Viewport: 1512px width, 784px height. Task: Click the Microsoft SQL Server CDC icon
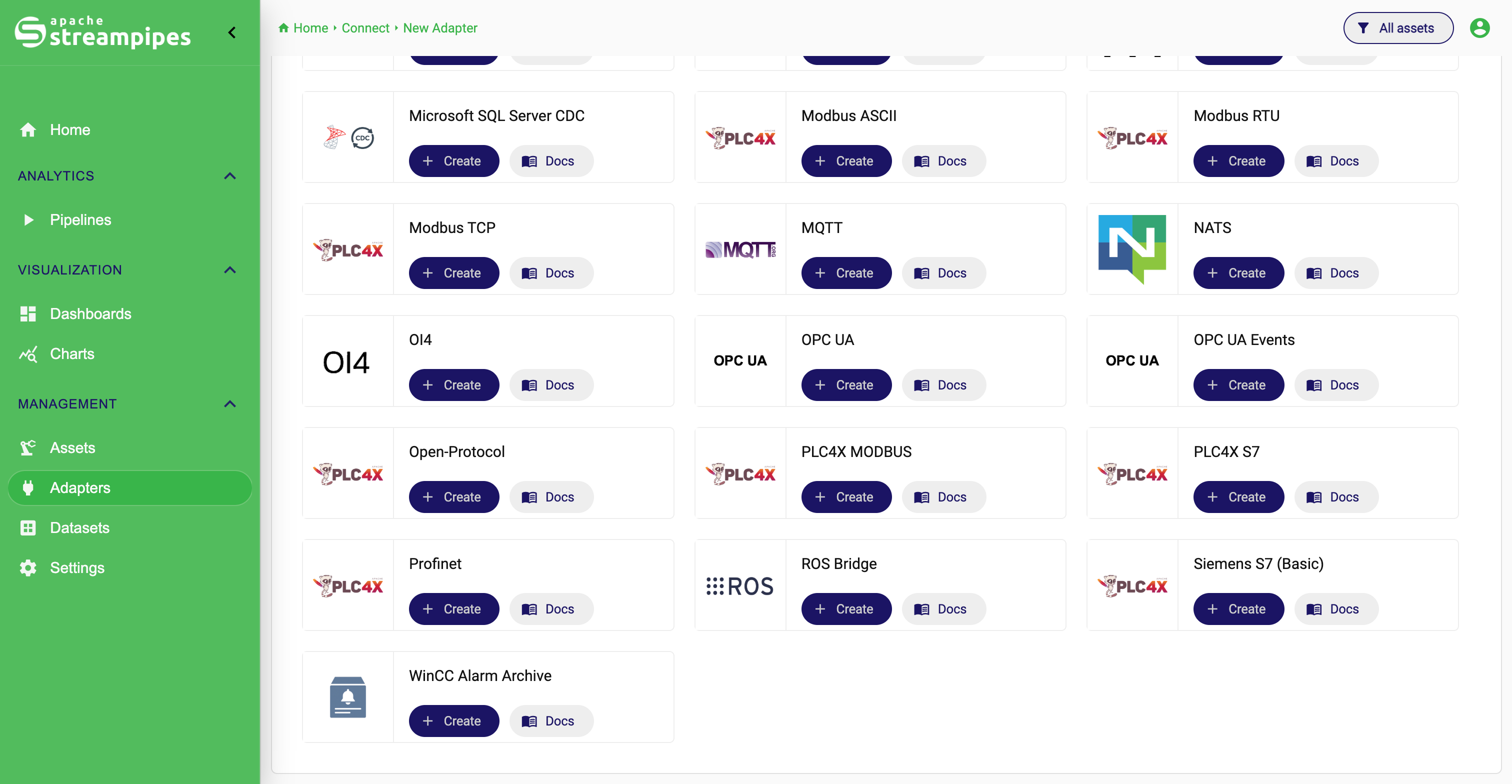tap(348, 137)
